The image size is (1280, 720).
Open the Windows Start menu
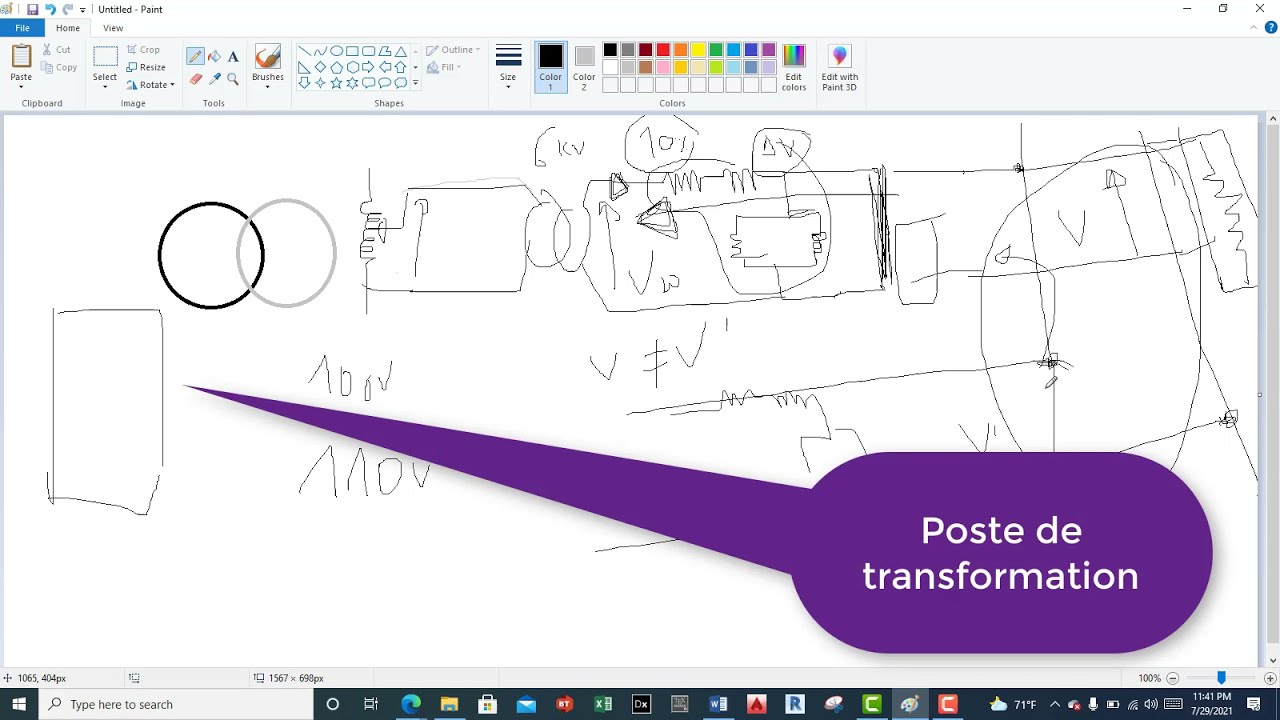pos(19,704)
